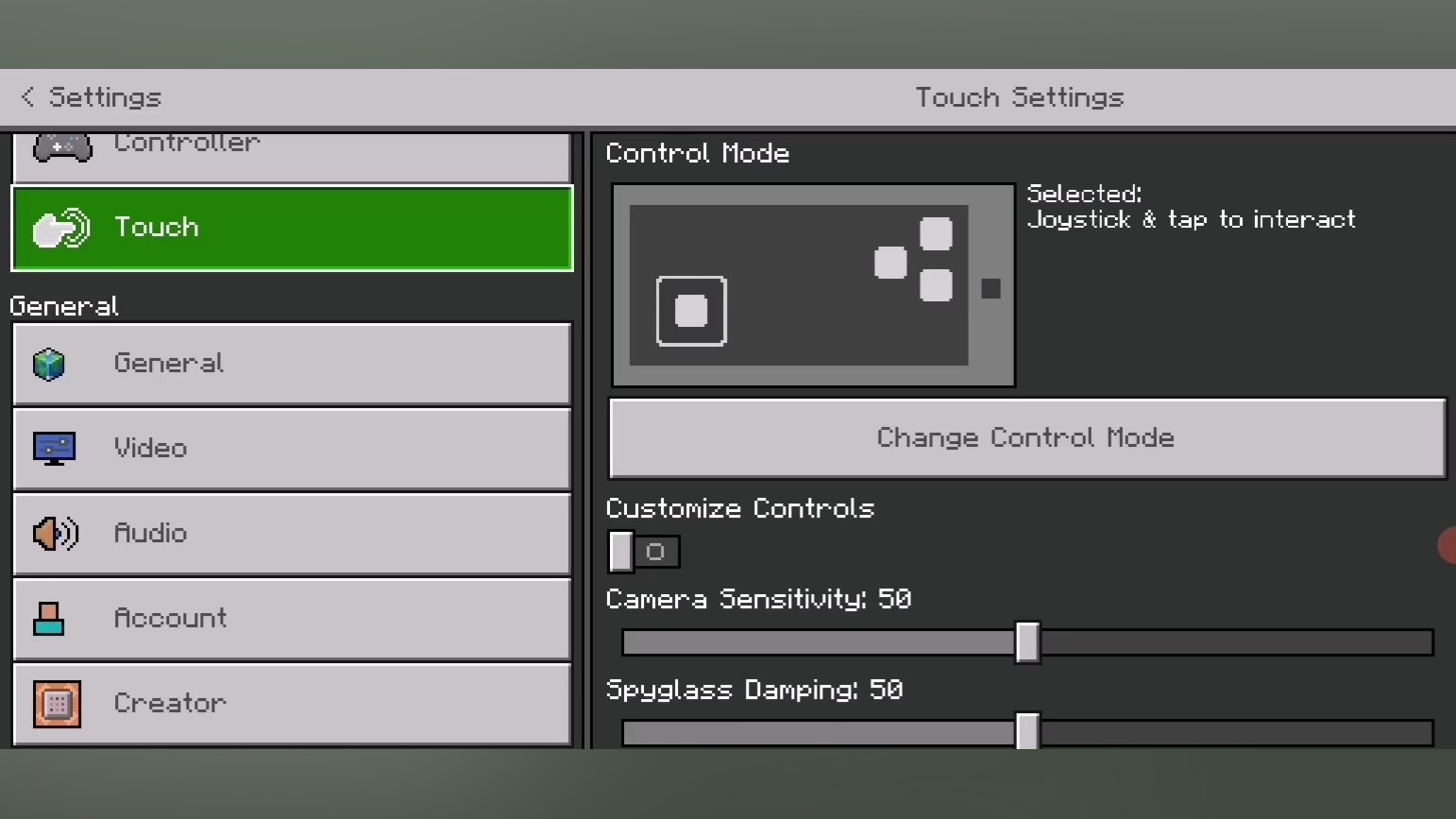
Task: Open the Creator settings tab
Action: point(292,704)
